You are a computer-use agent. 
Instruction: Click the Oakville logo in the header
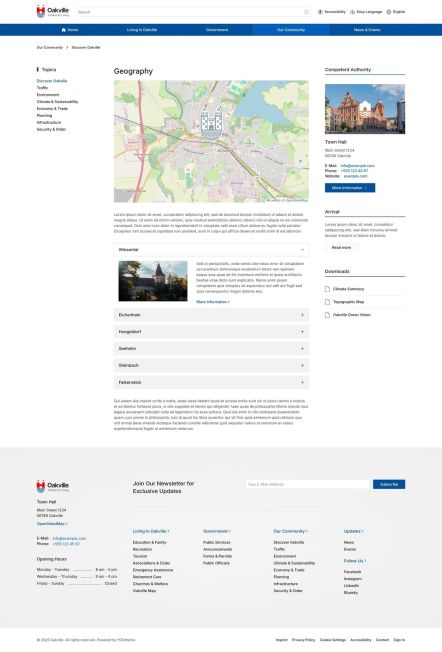click(53, 11)
